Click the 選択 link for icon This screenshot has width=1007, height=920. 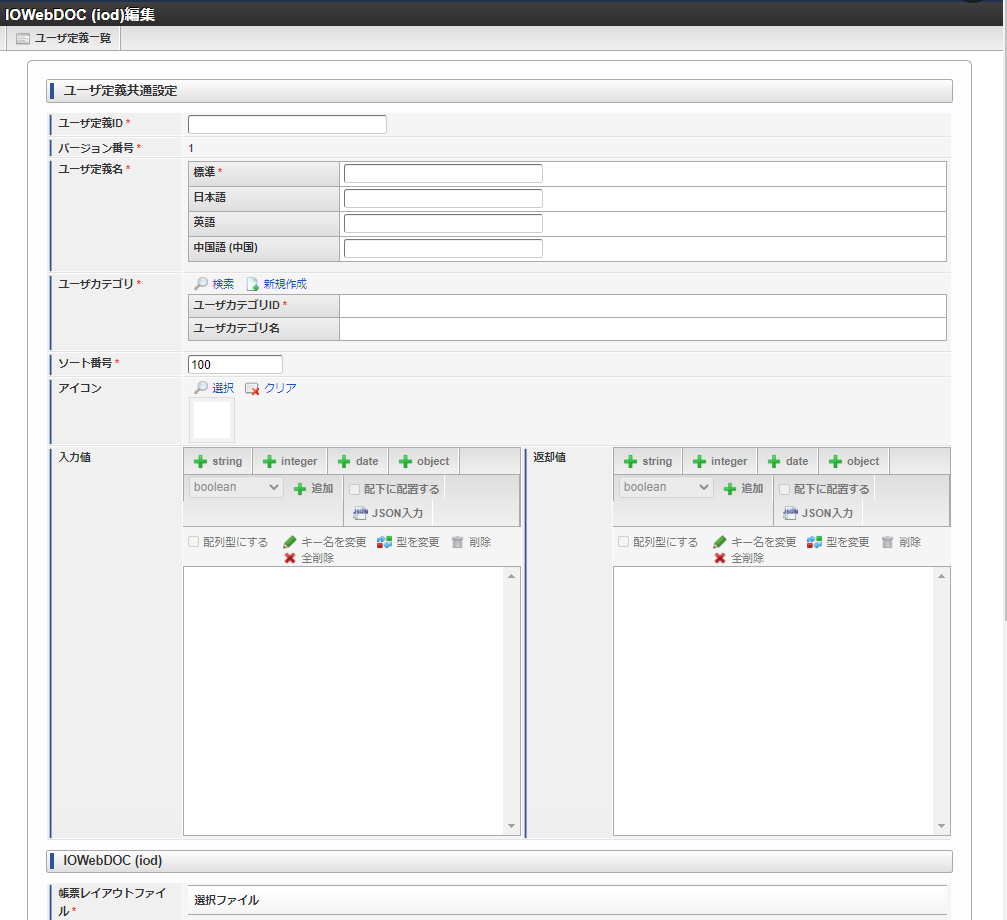[x=223, y=388]
